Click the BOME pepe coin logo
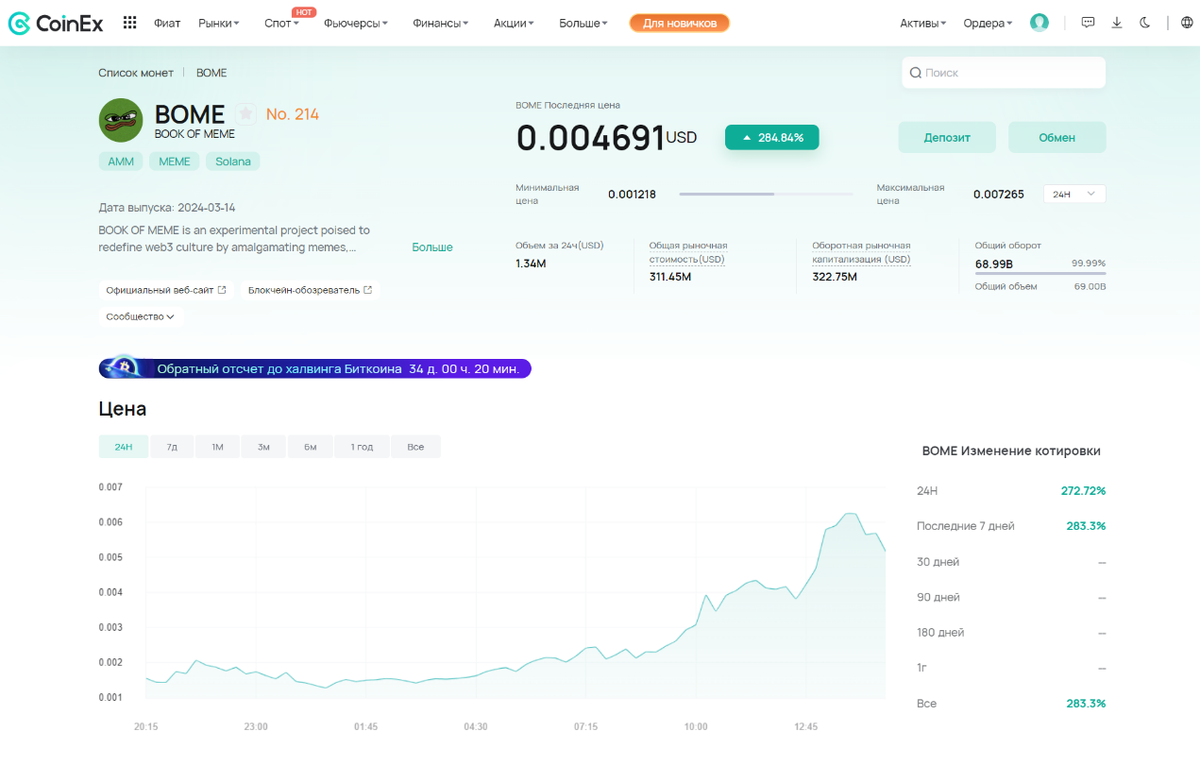The height and width of the screenshot is (766, 1200). coord(121,120)
